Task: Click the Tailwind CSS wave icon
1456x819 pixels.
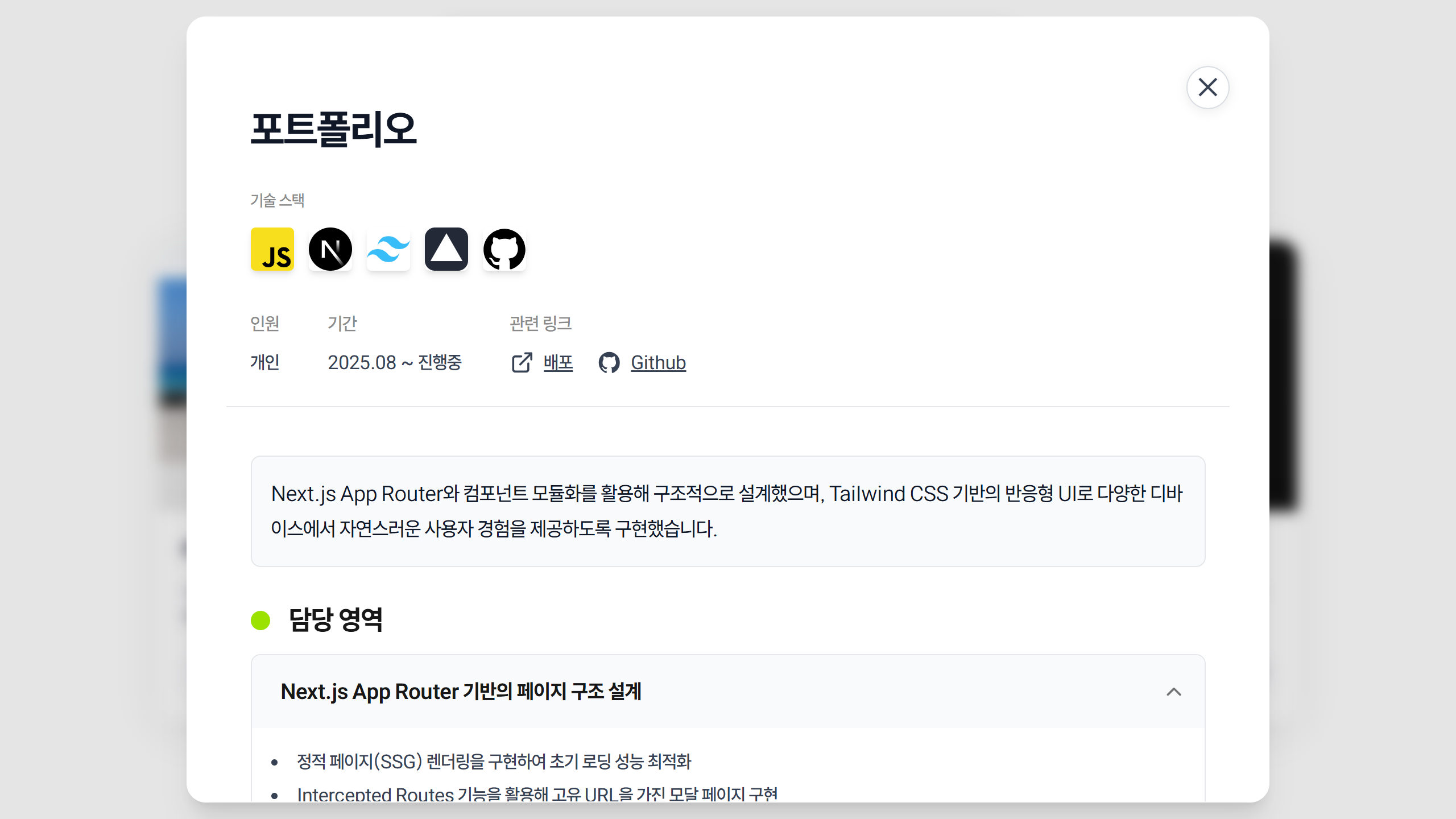Action: [388, 249]
